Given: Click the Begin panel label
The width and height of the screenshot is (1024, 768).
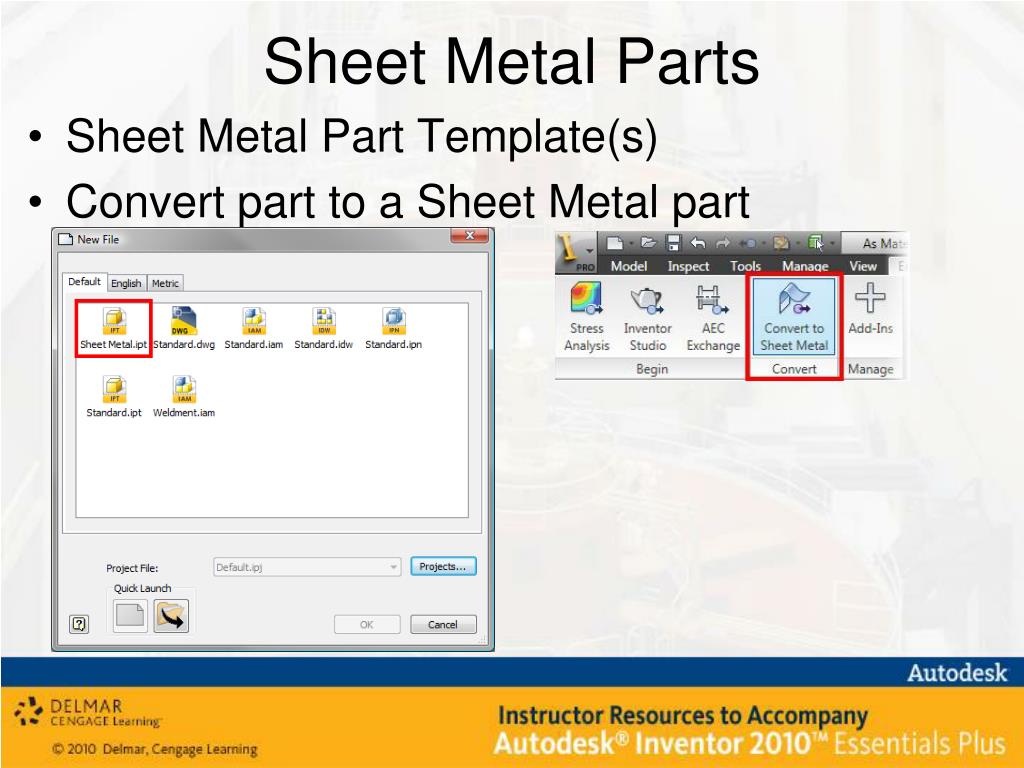Looking at the screenshot, I should 652,369.
